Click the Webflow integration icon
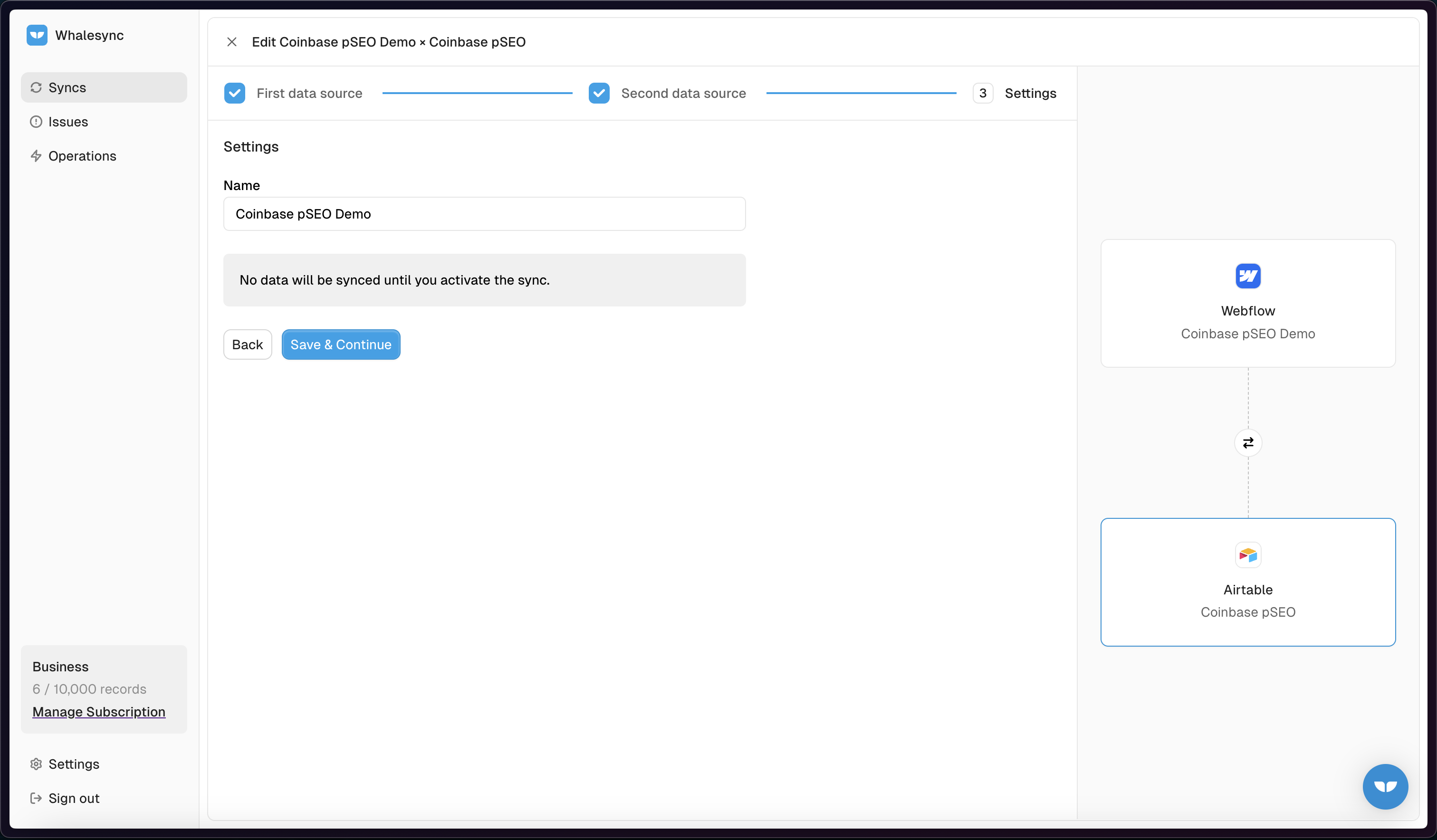Viewport: 1437px width, 840px height. click(x=1248, y=275)
